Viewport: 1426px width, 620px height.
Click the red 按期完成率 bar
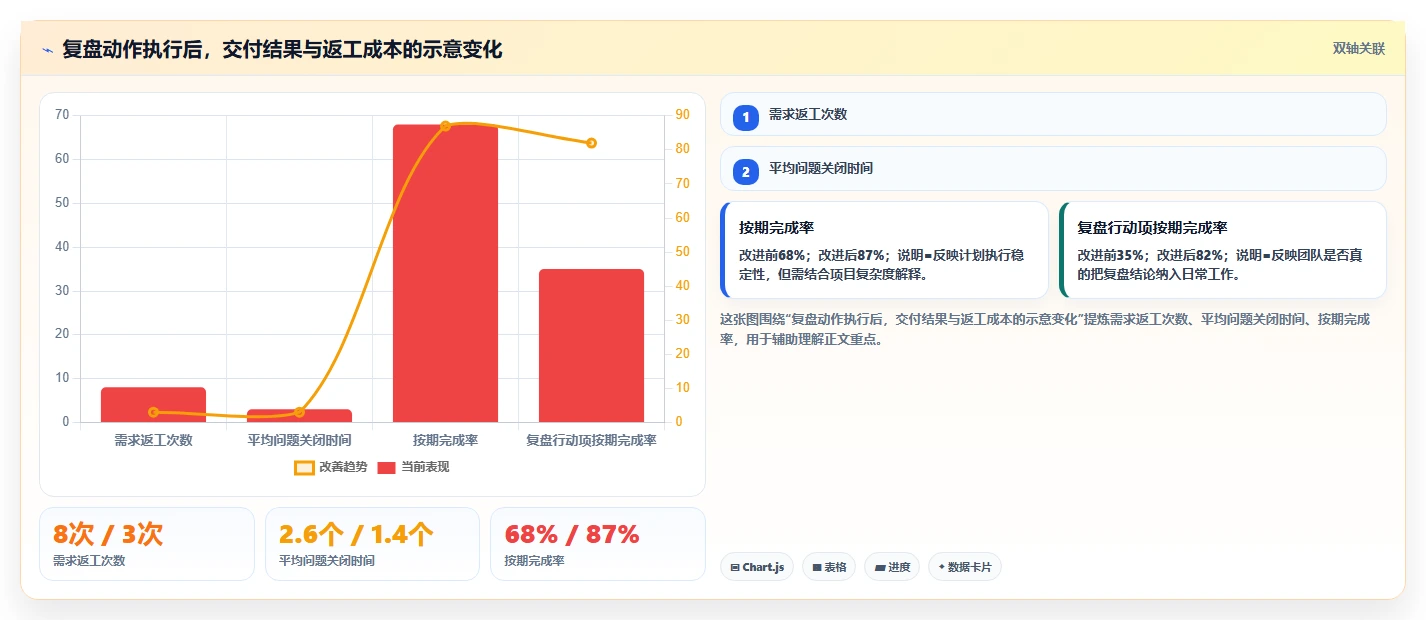tap(445, 273)
